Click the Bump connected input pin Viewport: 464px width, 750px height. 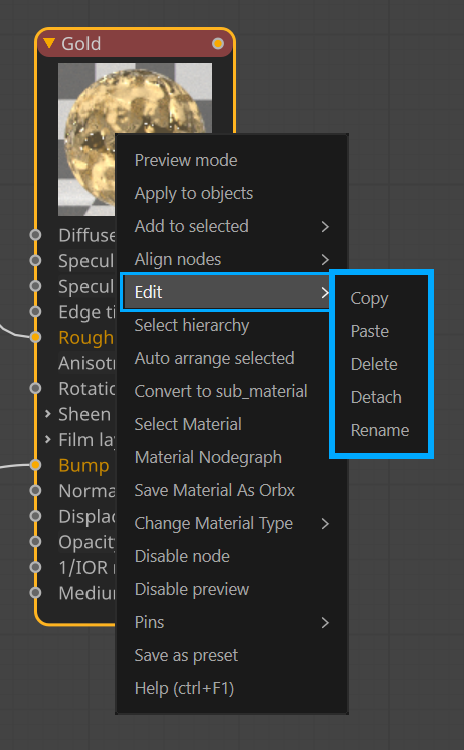tap(35, 465)
